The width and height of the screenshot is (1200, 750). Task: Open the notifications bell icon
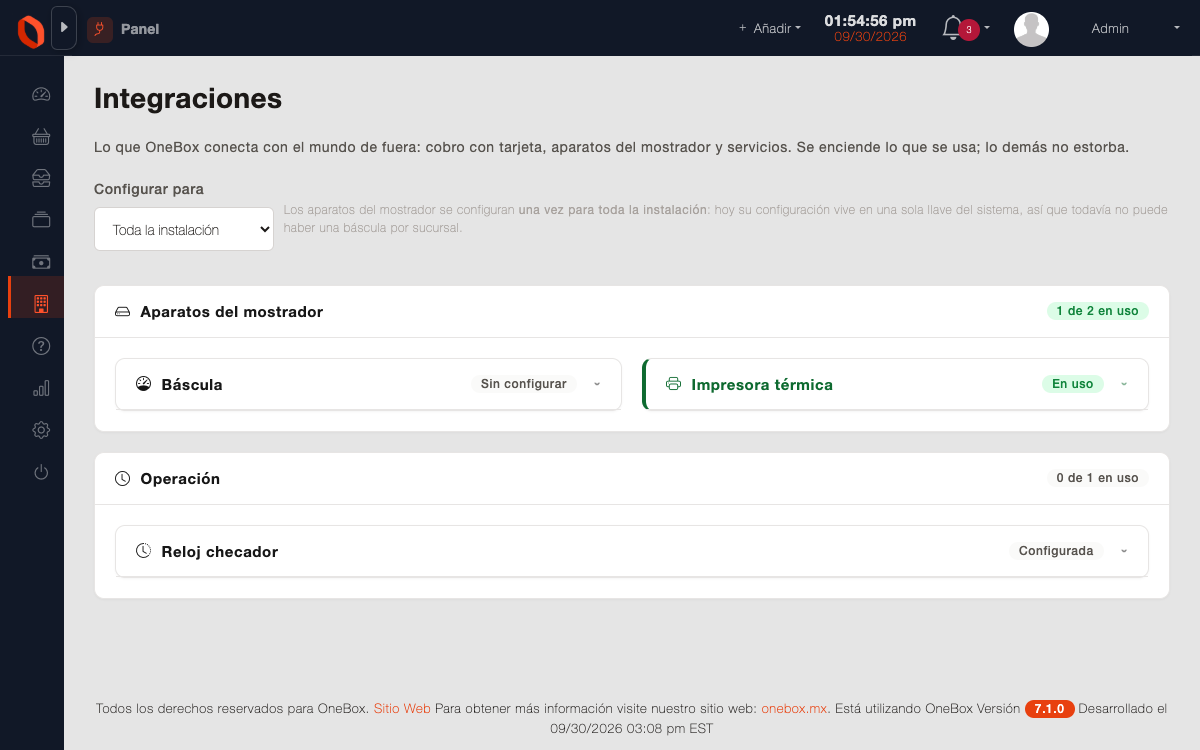952,28
